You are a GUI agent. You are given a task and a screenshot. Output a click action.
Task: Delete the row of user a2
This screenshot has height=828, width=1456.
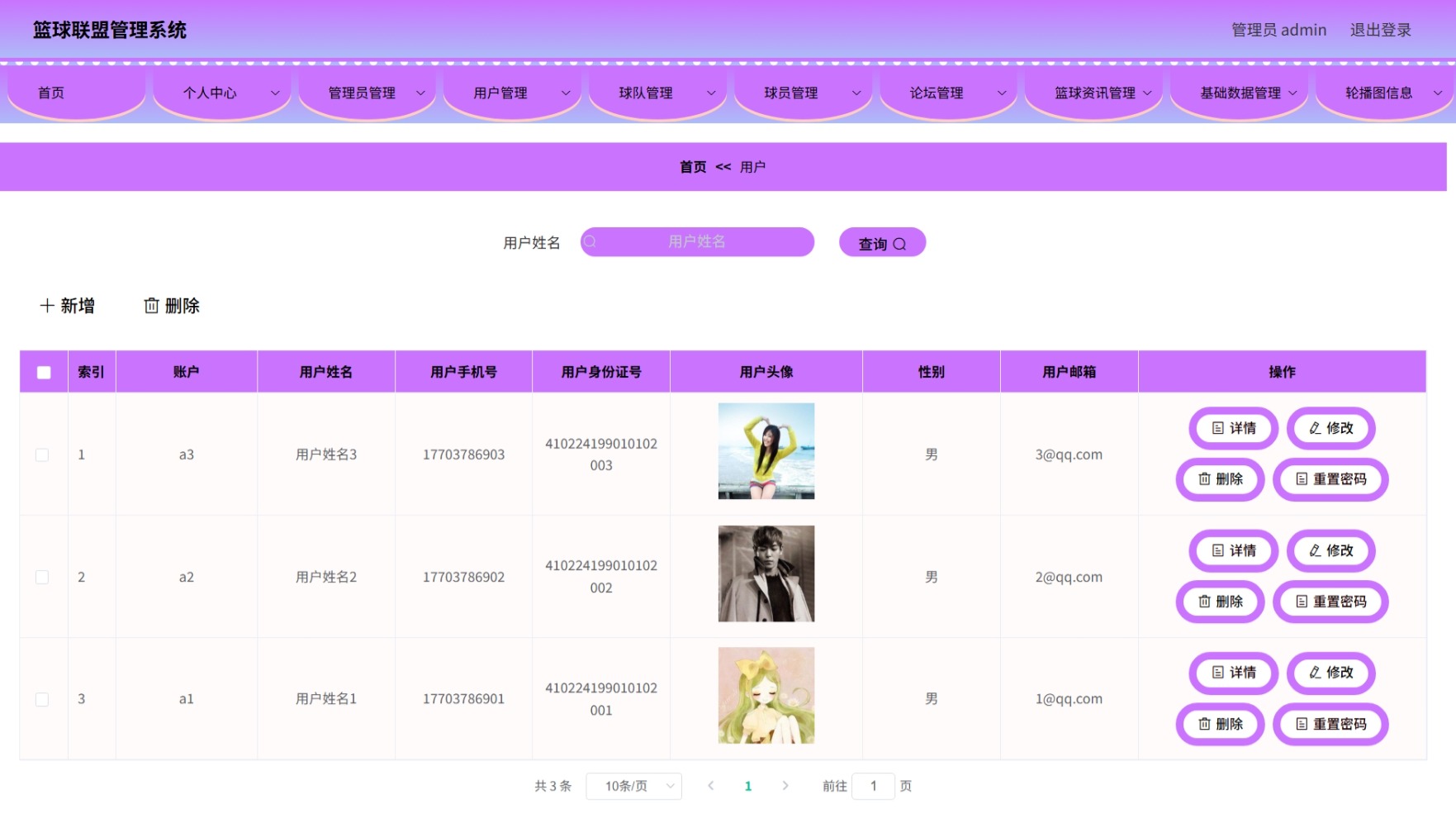[x=1220, y=602]
